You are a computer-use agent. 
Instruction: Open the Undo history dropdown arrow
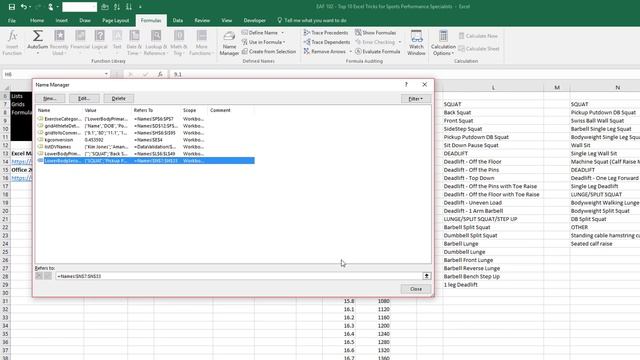coord(30,7)
